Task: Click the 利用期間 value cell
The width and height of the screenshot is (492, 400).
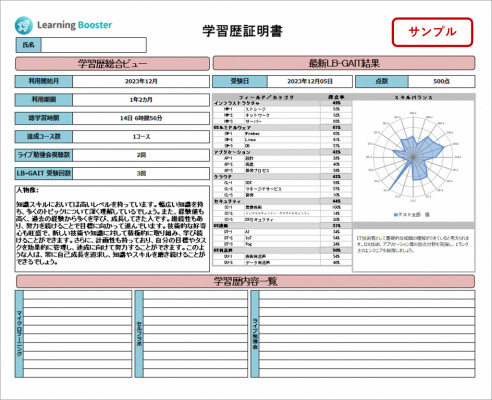Action: coord(141,100)
